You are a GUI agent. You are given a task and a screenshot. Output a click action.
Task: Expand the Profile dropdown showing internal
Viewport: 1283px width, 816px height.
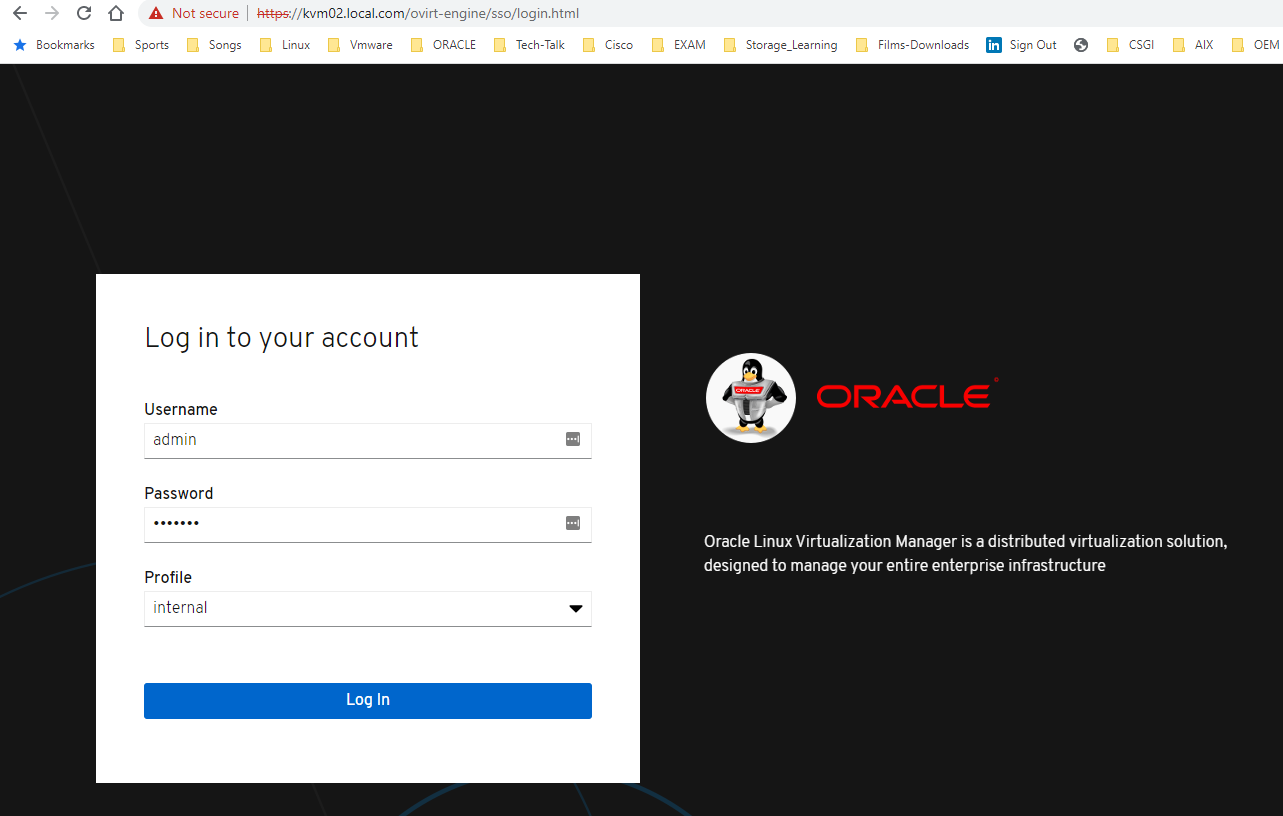click(x=368, y=608)
